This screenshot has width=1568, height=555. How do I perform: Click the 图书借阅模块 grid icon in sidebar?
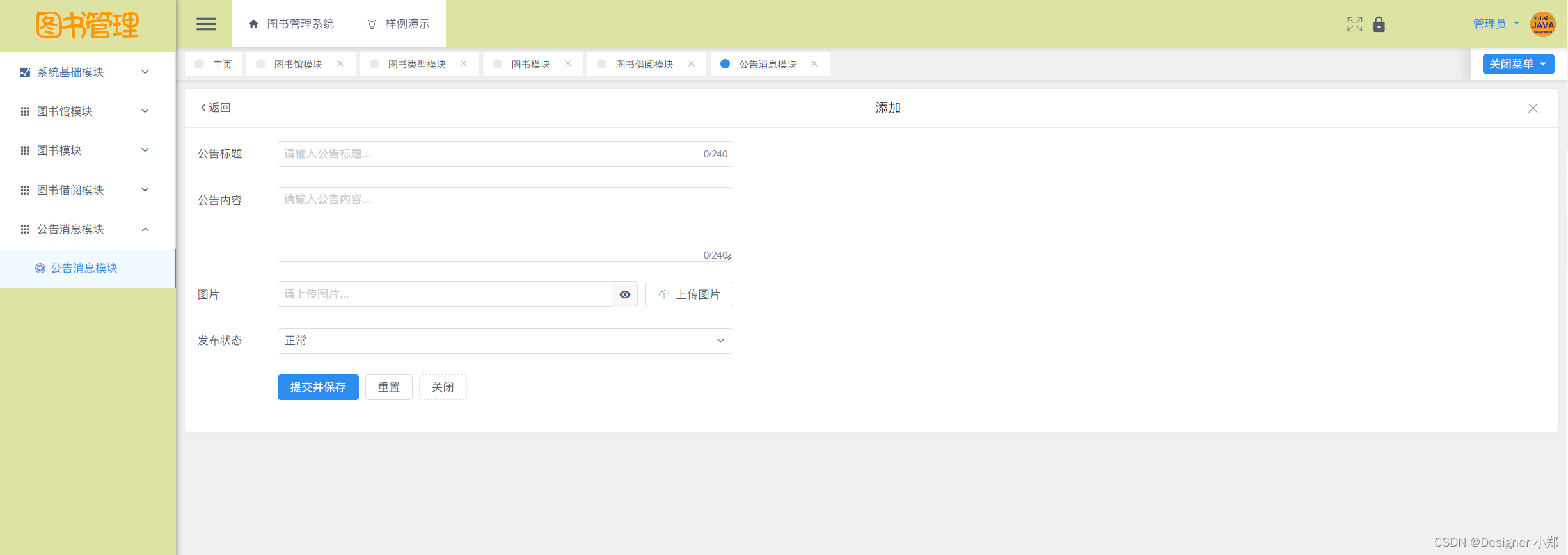coord(25,190)
